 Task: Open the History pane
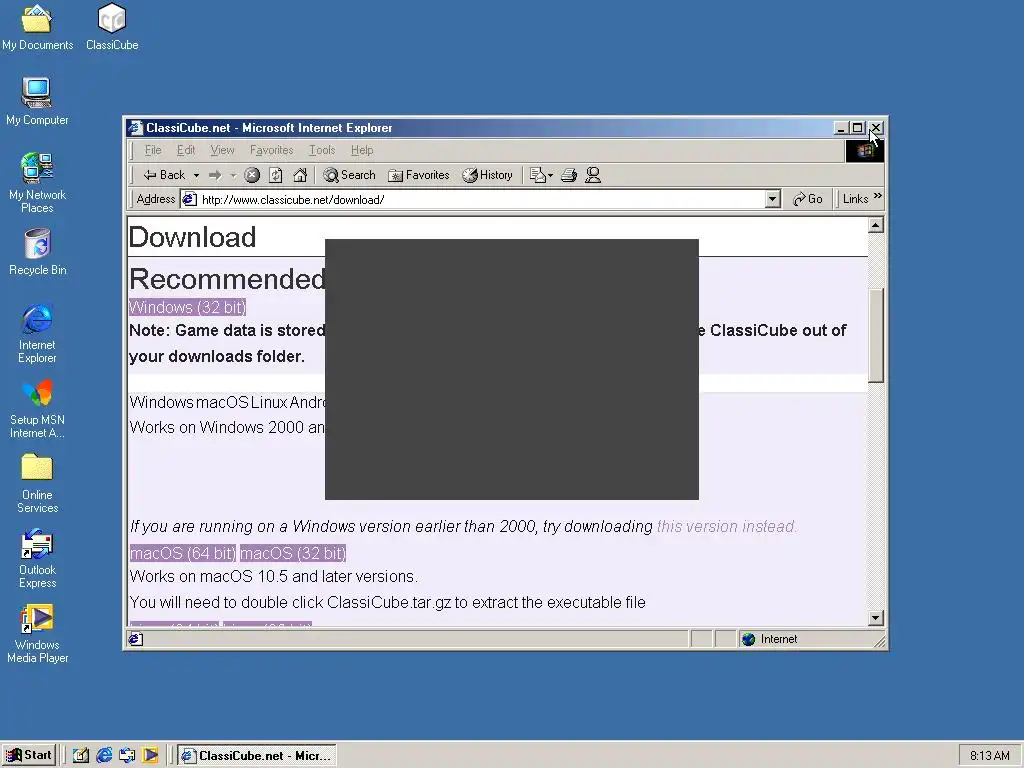coord(487,175)
